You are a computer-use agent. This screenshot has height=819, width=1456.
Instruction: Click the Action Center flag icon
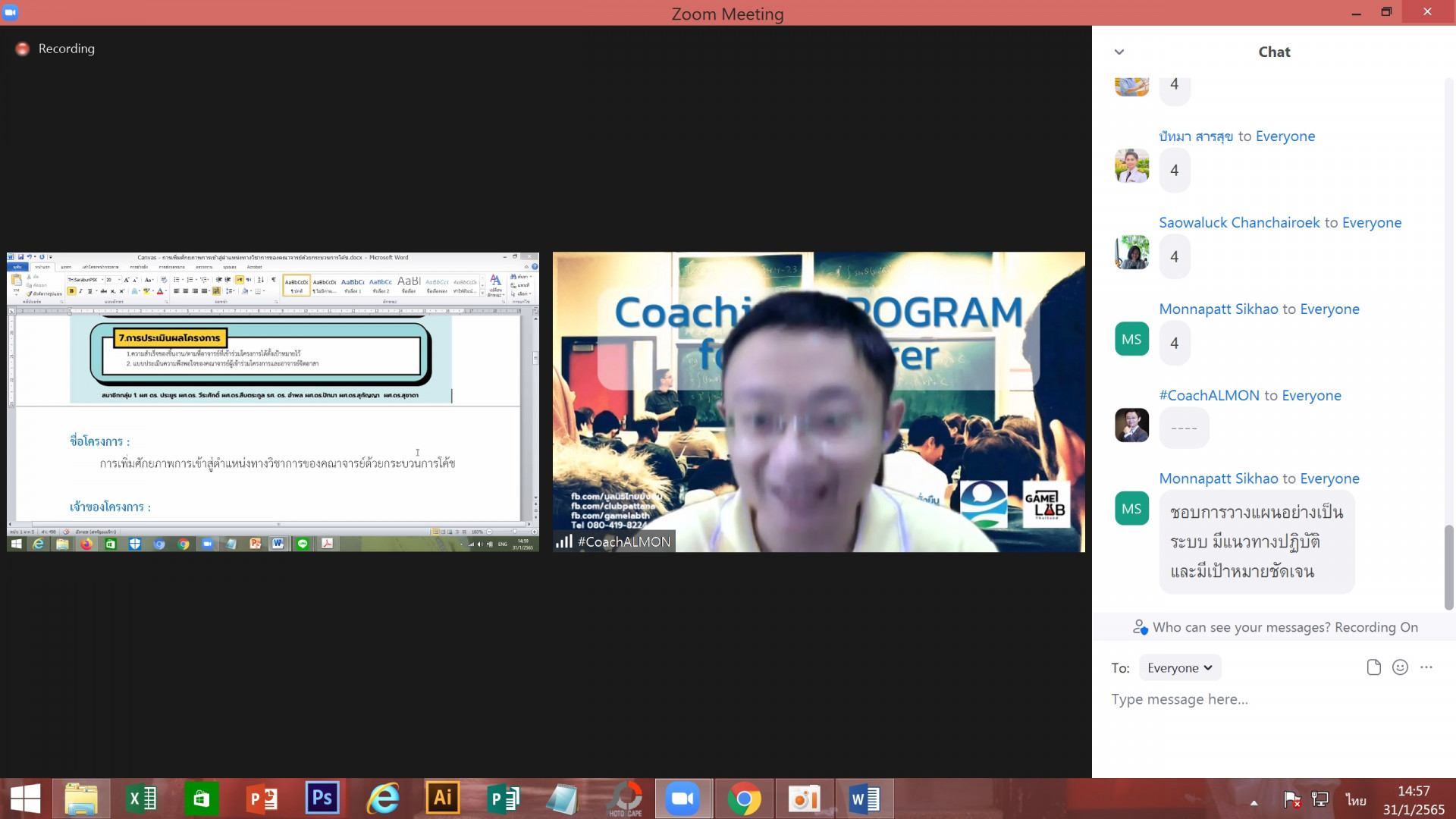coord(1291,799)
